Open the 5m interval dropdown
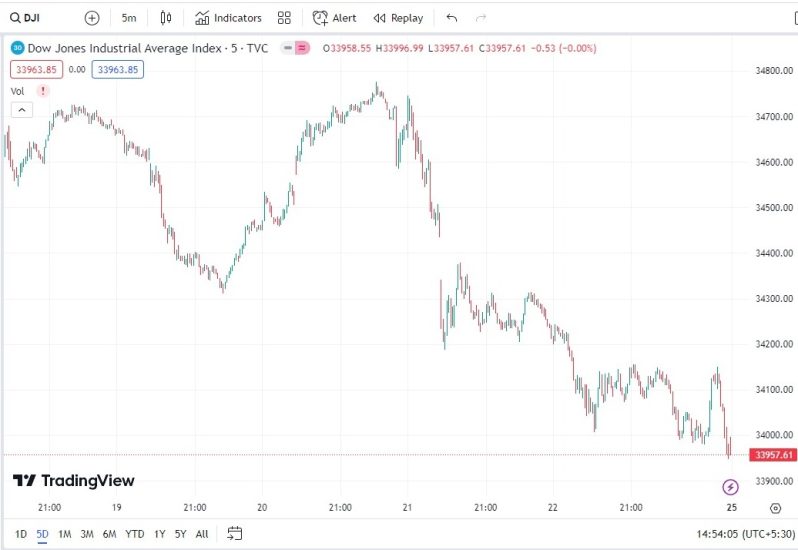798x550 pixels. click(129, 17)
